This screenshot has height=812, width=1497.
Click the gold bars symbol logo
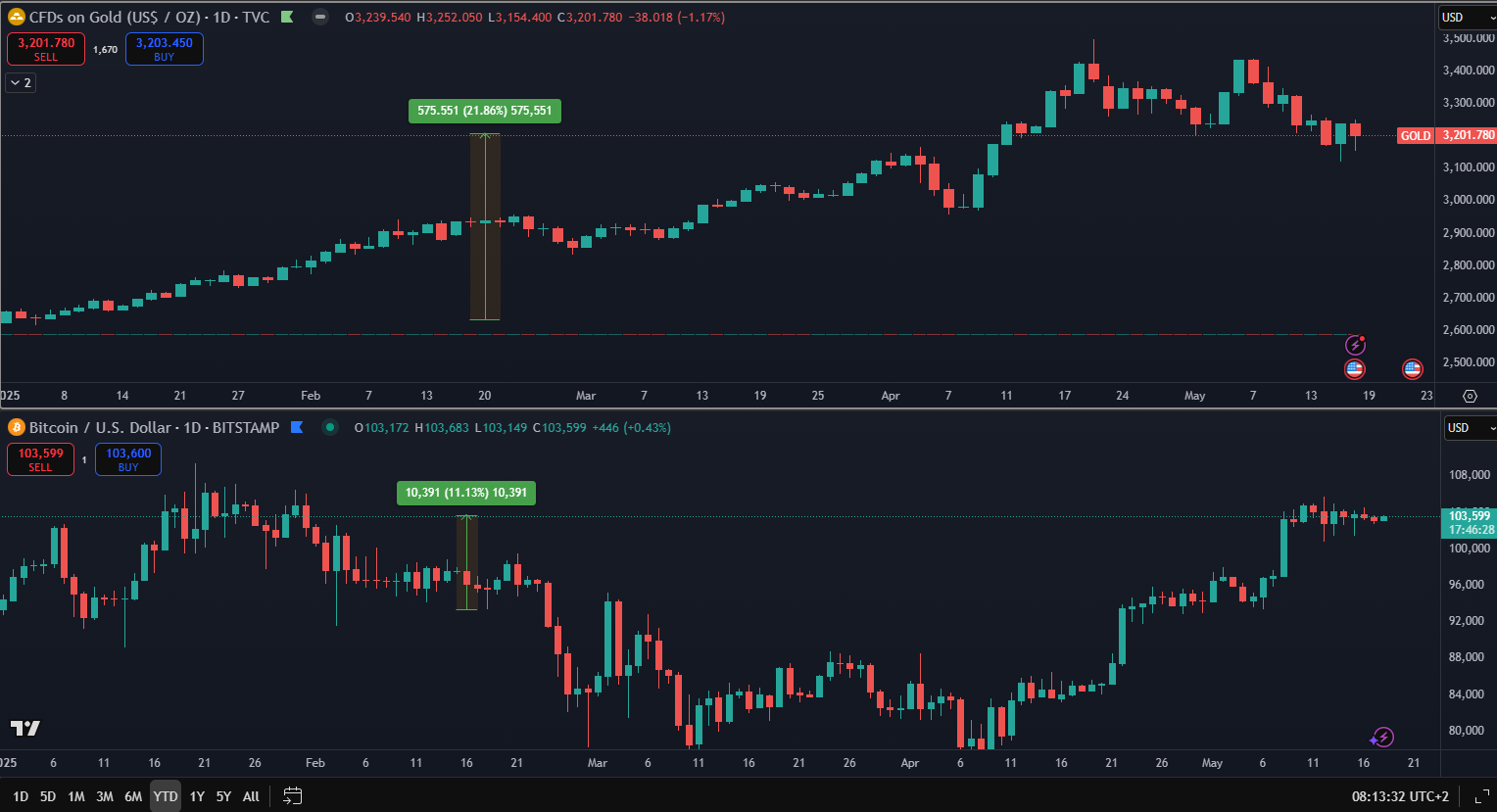tap(17, 17)
